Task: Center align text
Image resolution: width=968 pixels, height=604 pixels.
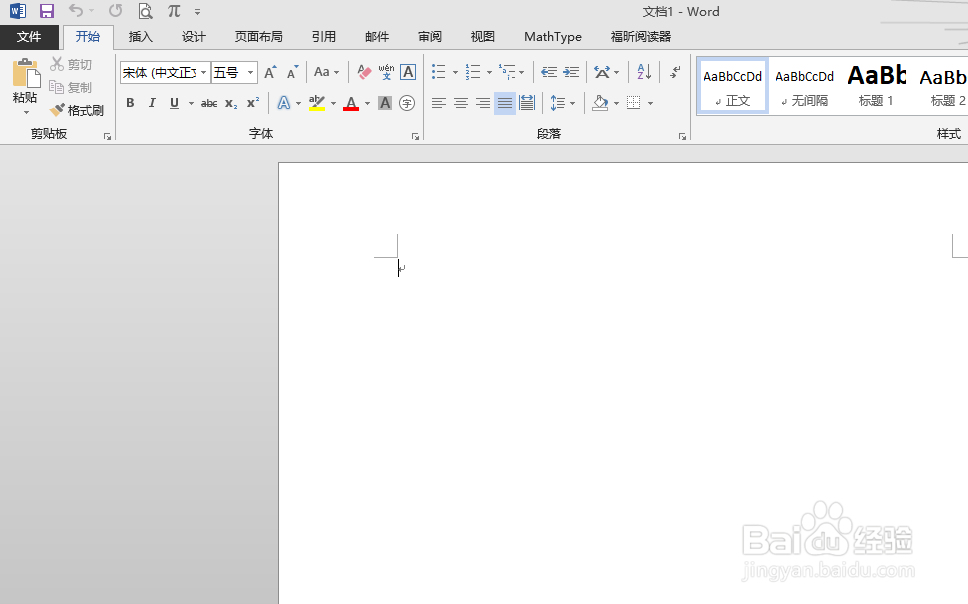Action: [x=461, y=103]
